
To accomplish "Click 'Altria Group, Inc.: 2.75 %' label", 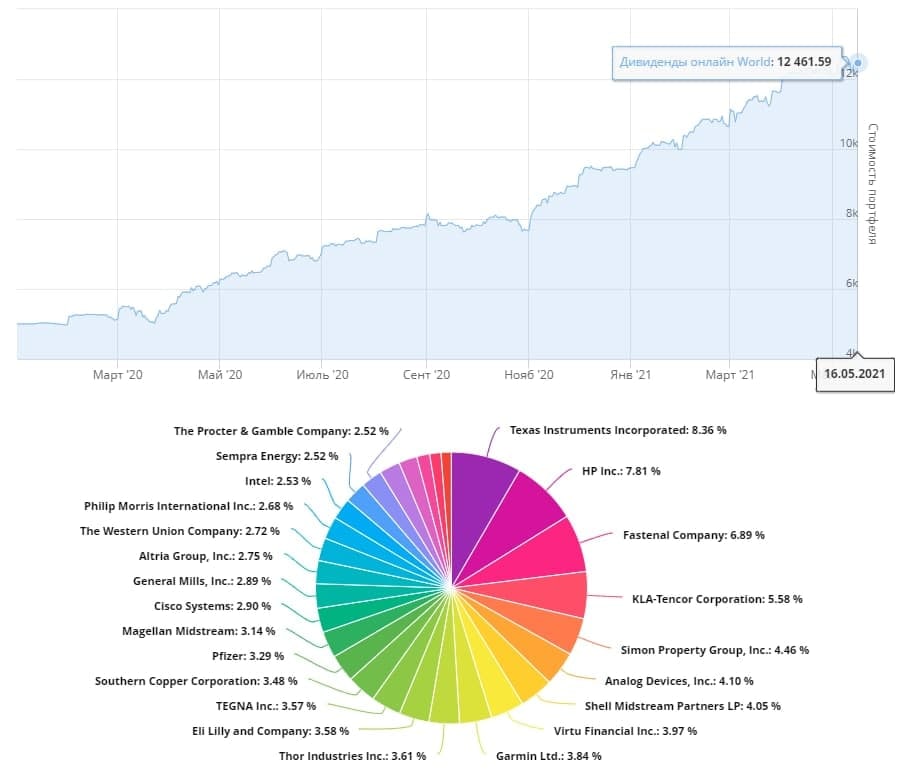I will coord(206,556).
